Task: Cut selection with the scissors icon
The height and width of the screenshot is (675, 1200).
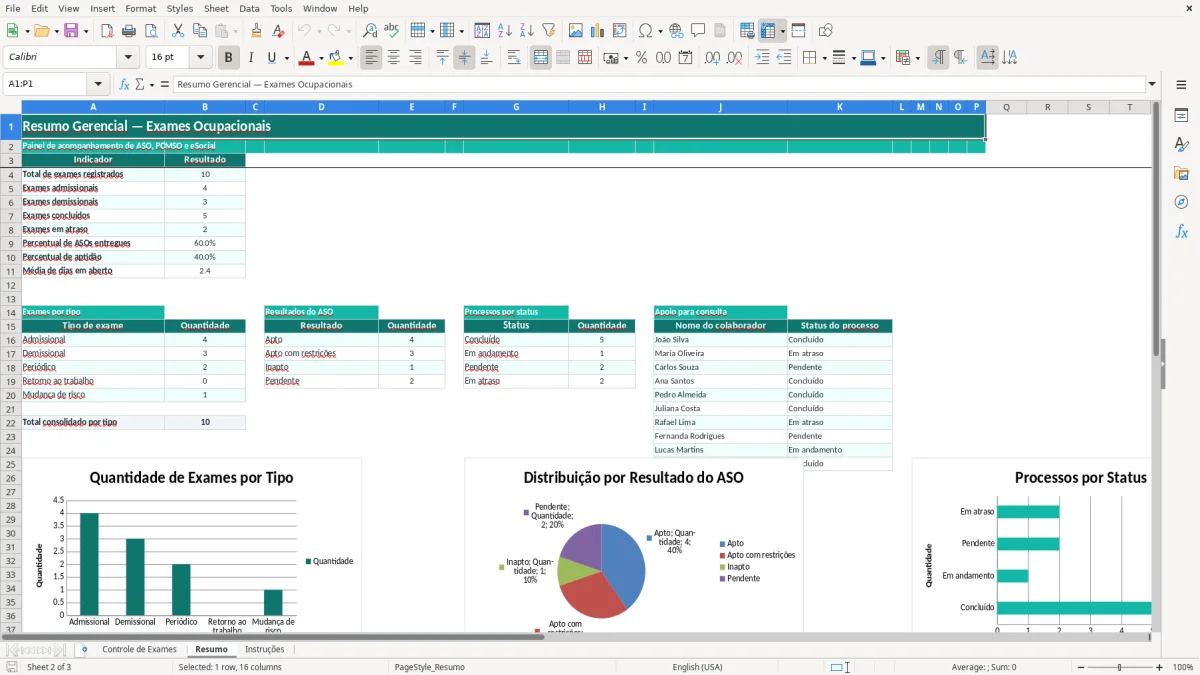Action: click(x=177, y=30)
